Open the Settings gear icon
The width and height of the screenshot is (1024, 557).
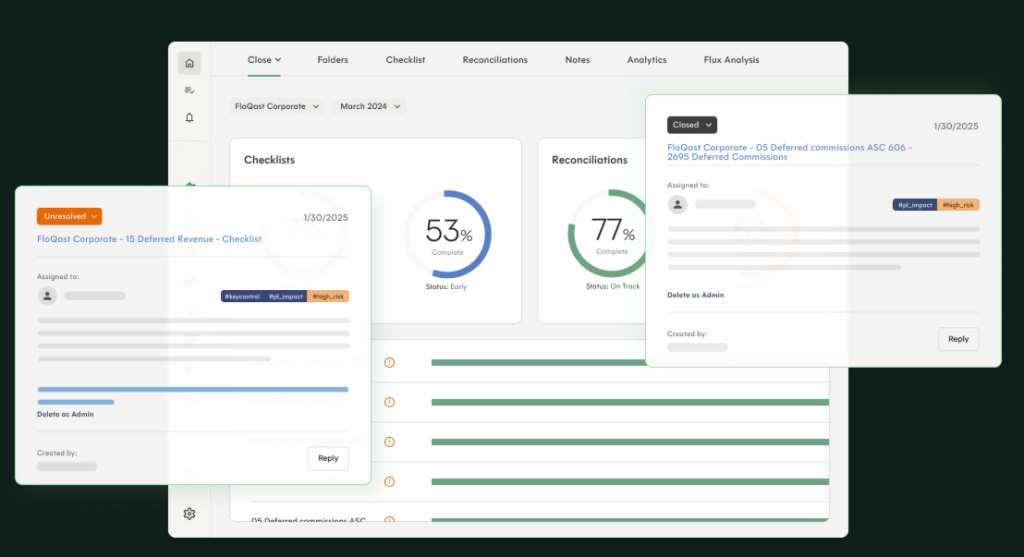(x=189, y=514)
